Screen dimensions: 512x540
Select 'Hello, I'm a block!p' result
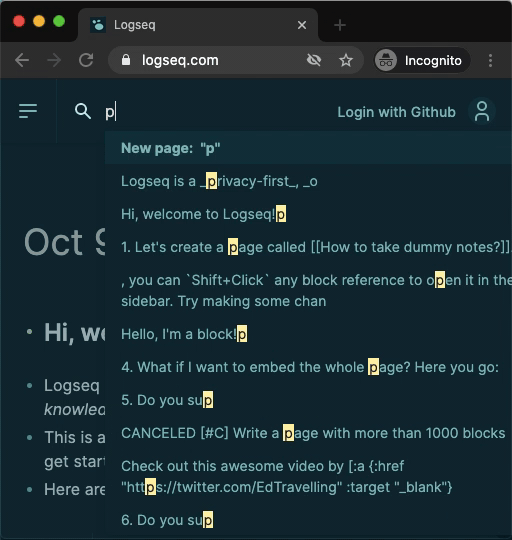(x=308, y=334)
